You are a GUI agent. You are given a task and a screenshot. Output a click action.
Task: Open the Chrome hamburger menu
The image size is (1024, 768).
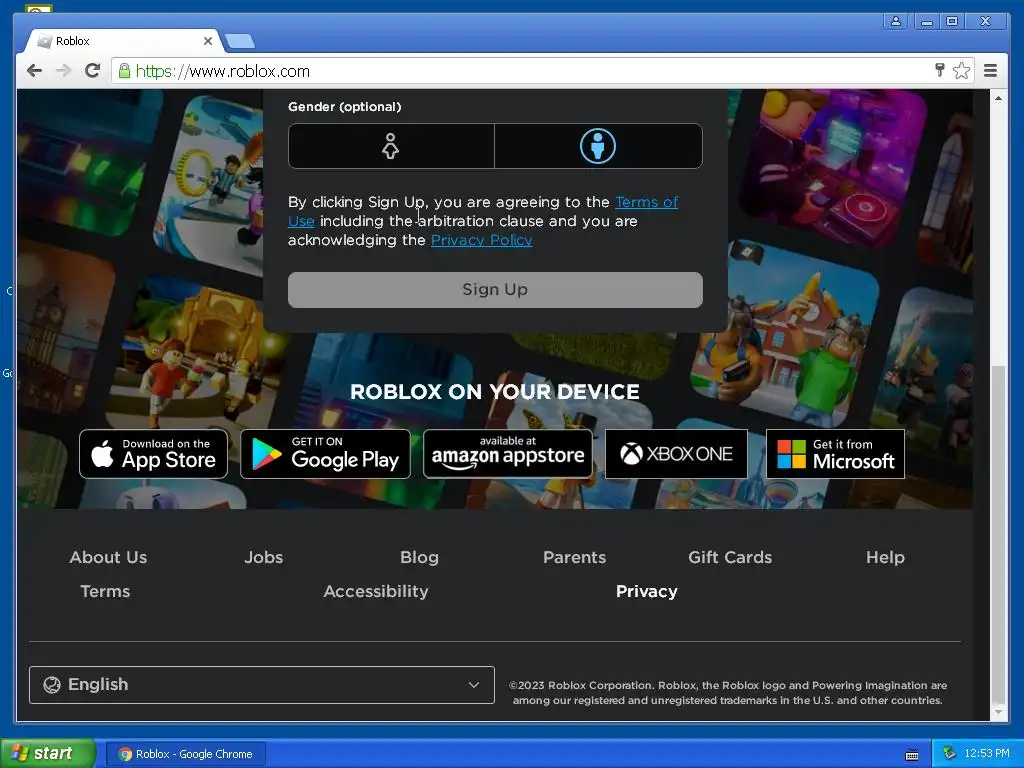(991, 71)
